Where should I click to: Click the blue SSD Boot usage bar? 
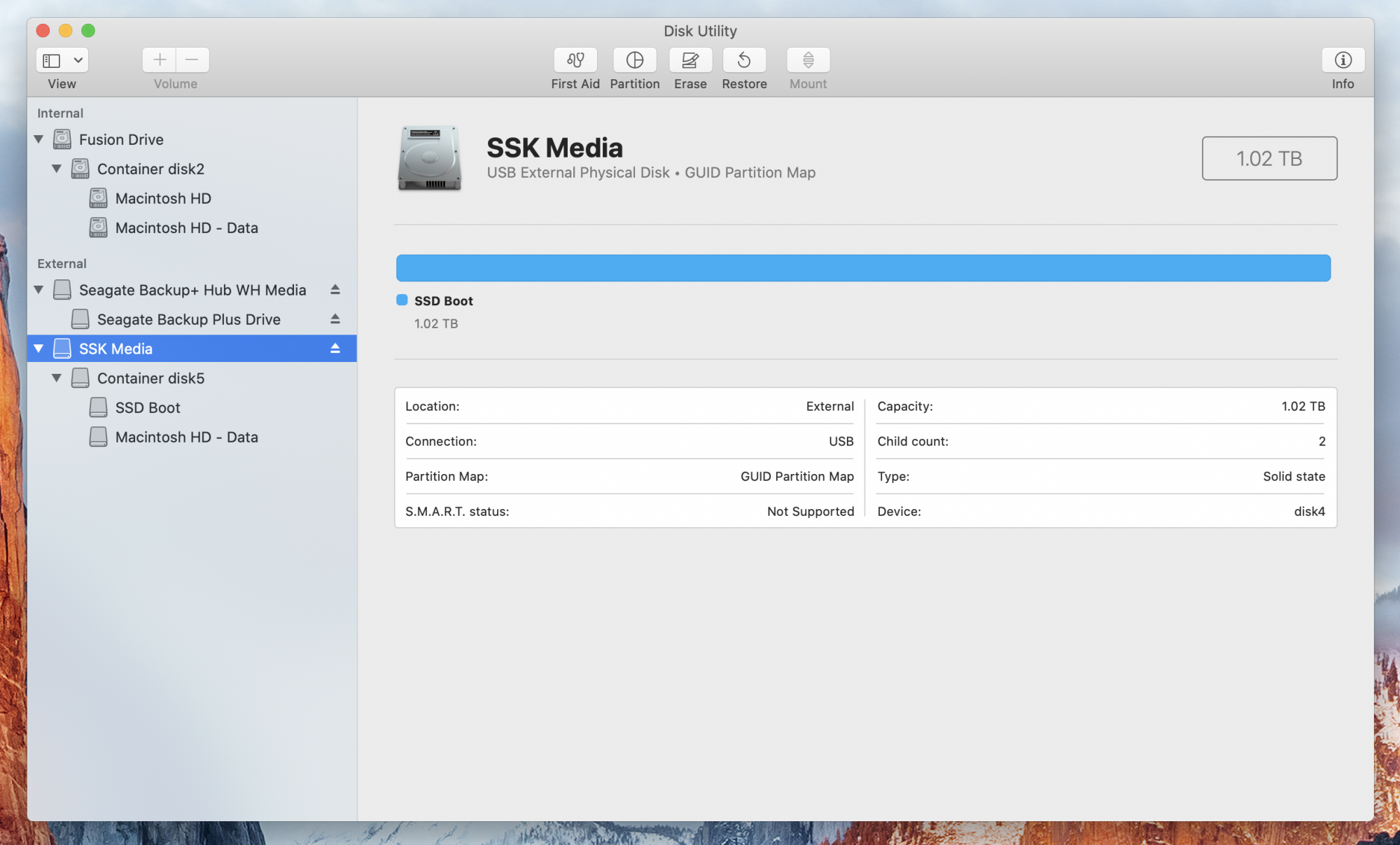[863, 268]
